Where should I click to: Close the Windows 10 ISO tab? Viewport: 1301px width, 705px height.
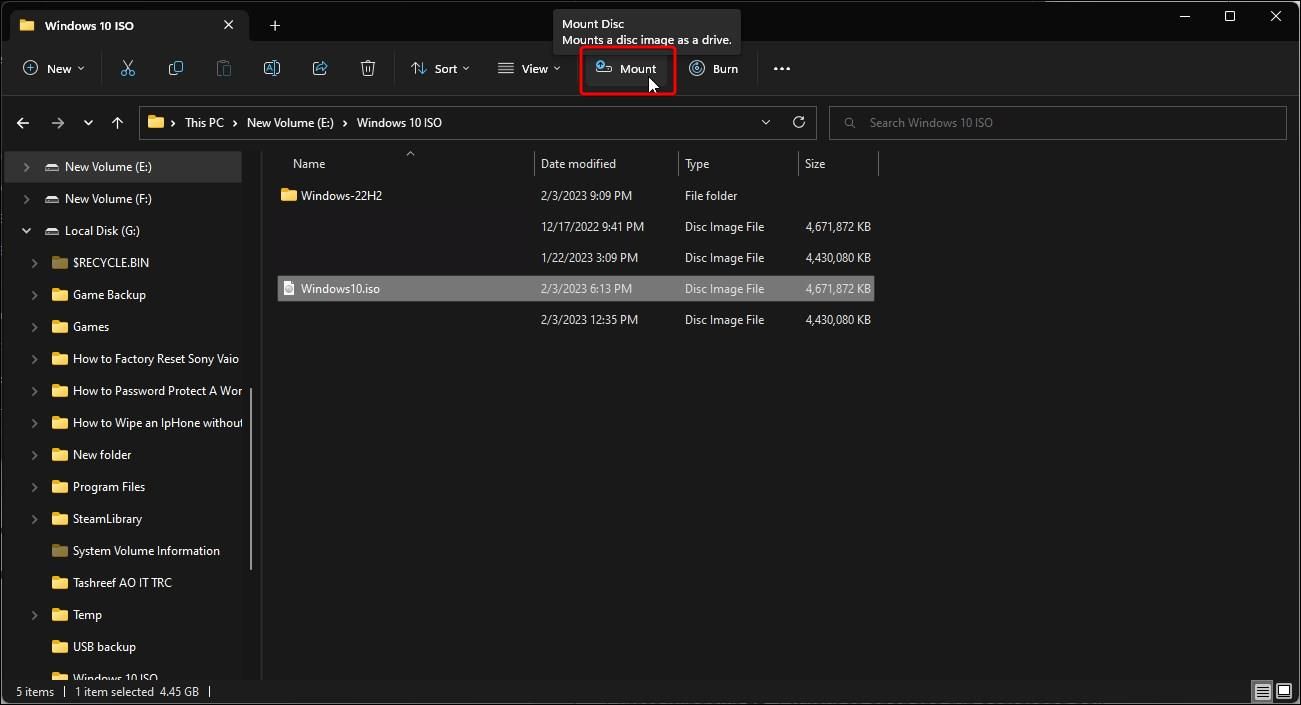point(229,25)
